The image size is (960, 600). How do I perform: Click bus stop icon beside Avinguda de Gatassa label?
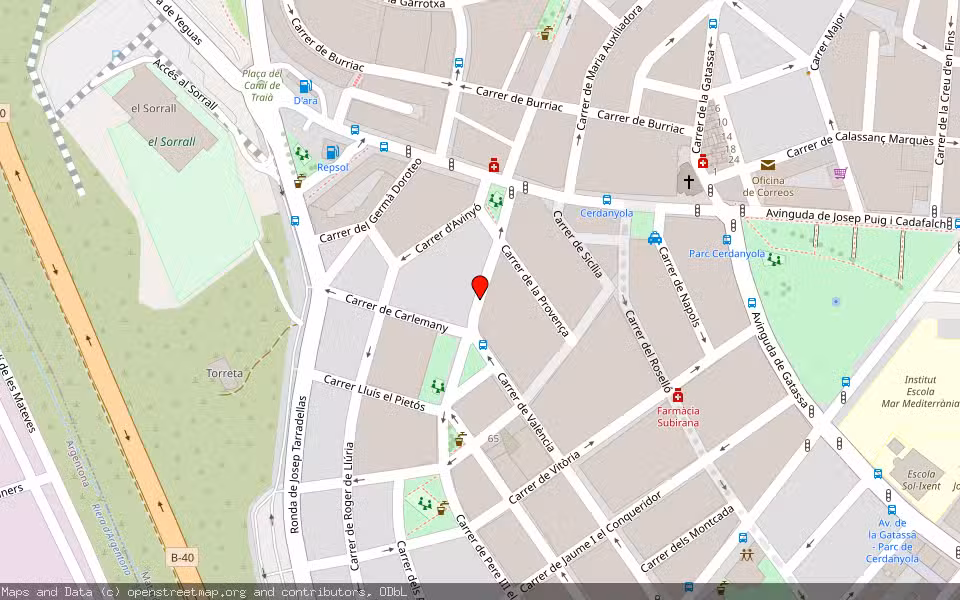point(752,302)
